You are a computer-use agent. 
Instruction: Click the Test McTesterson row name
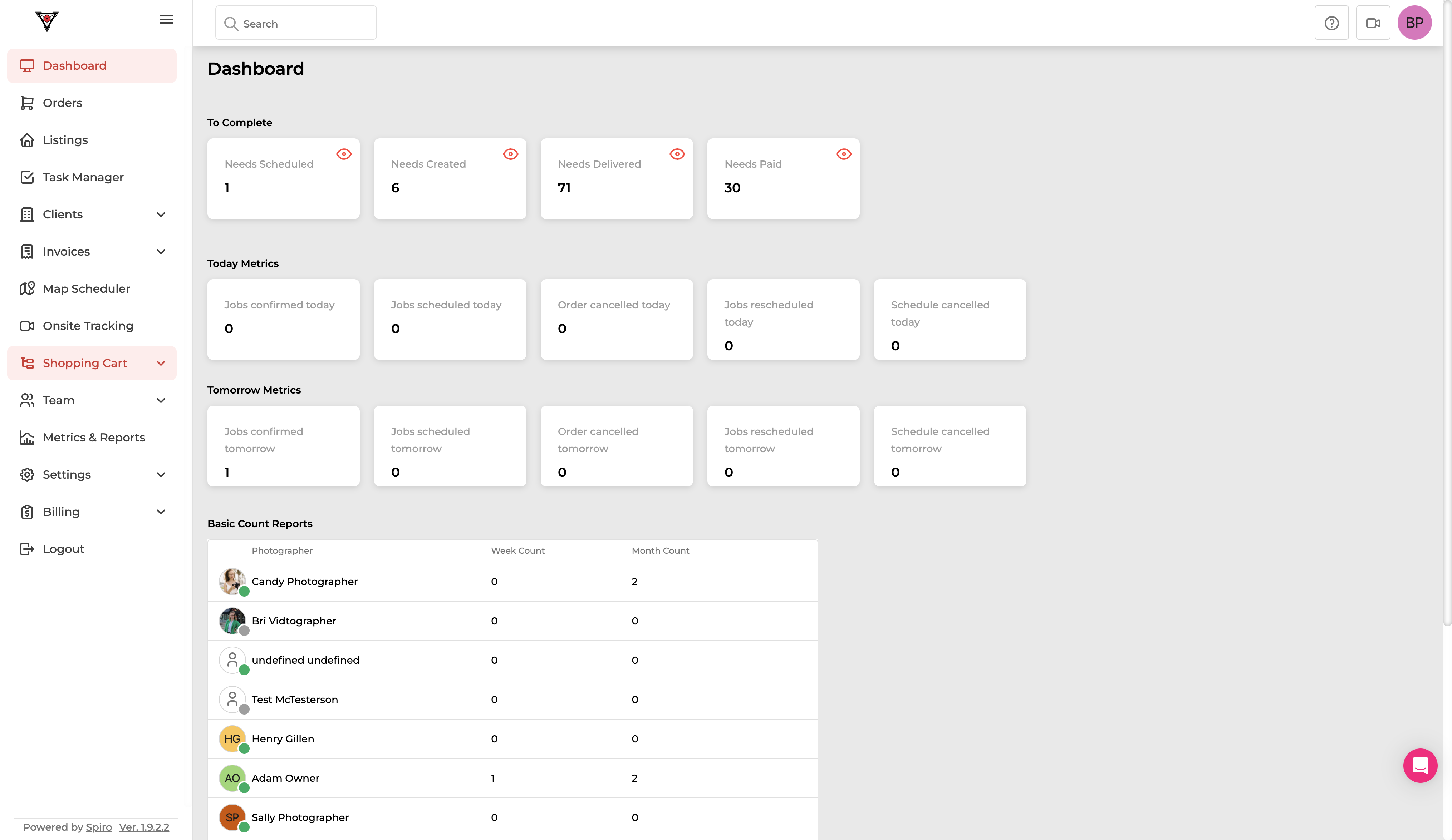click(294, 700)
